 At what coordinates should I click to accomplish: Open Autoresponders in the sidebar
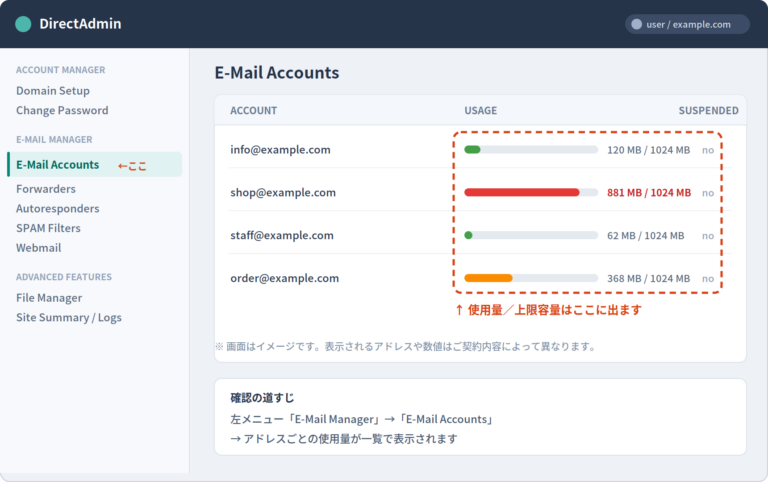tap(57, 209)
